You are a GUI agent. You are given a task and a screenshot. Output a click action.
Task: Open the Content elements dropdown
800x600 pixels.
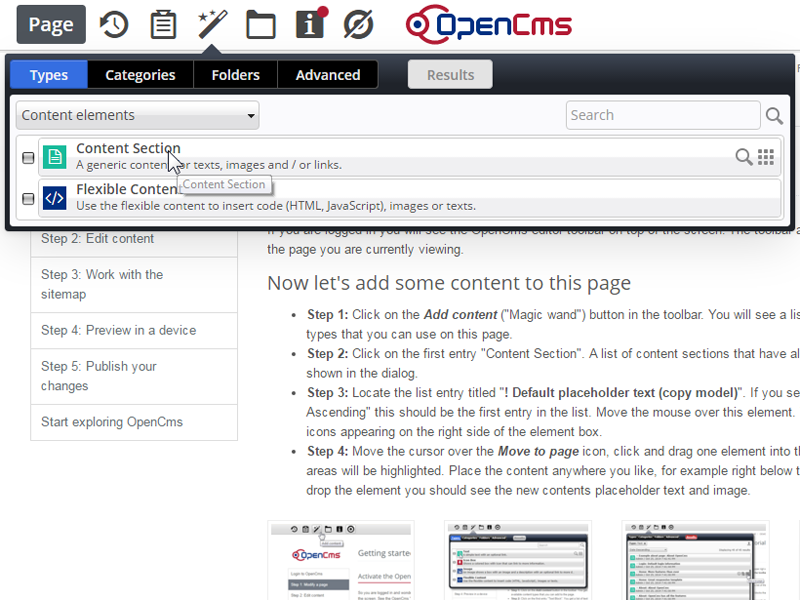pos(137,115)
